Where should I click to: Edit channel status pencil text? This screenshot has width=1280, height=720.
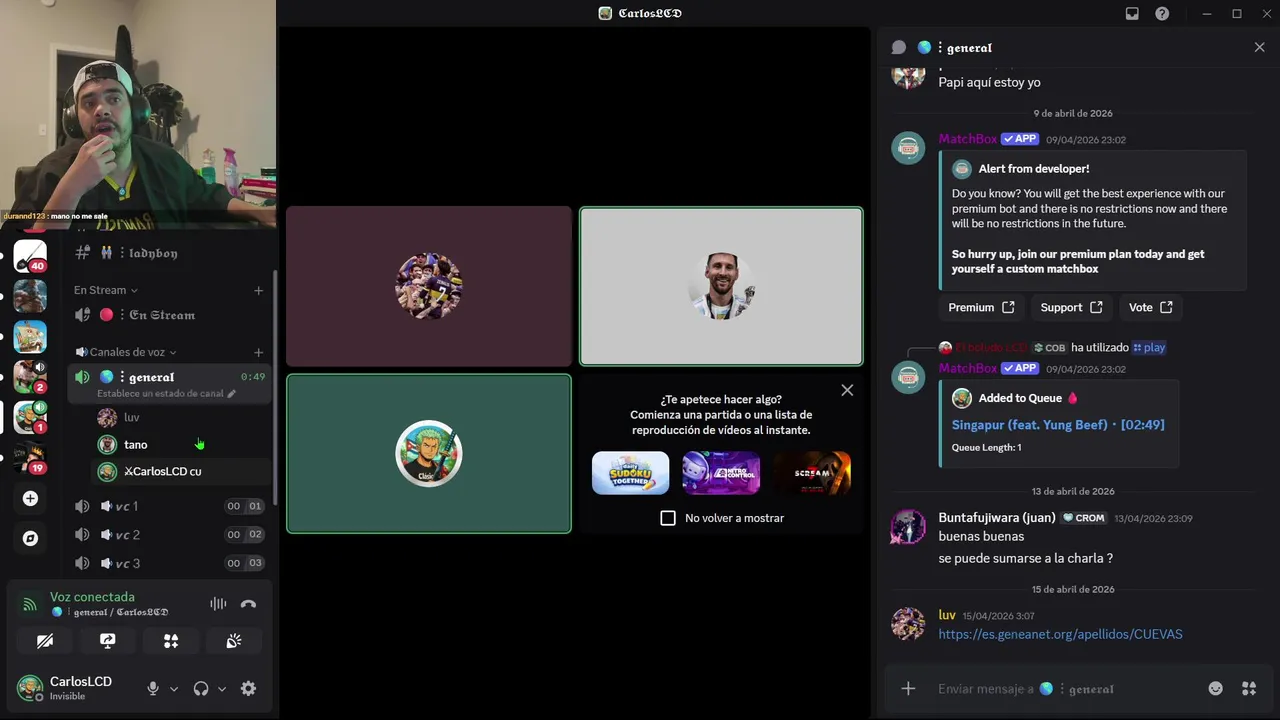(166, 394)
